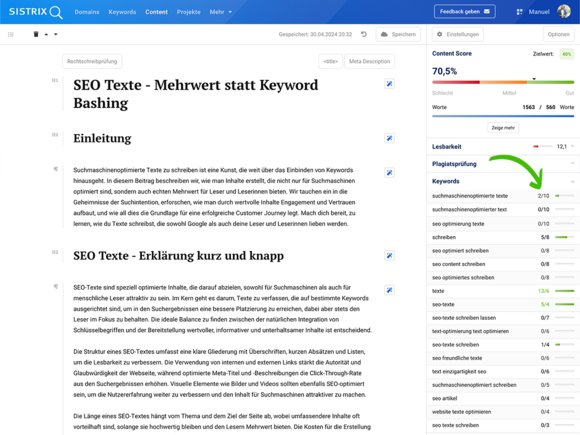Select keyword 'seo optimiertes schreiben'
580x435 pixels.
(503, 277)
